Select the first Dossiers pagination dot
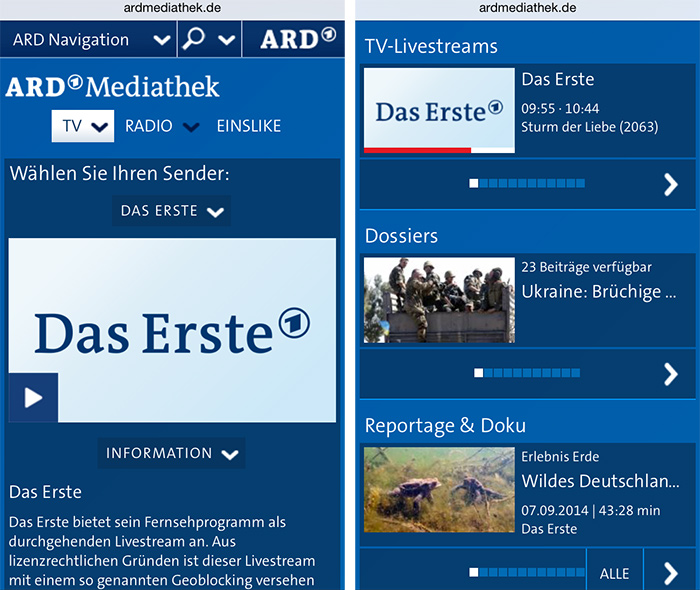700x590 pixels. (x=479, y=373)
